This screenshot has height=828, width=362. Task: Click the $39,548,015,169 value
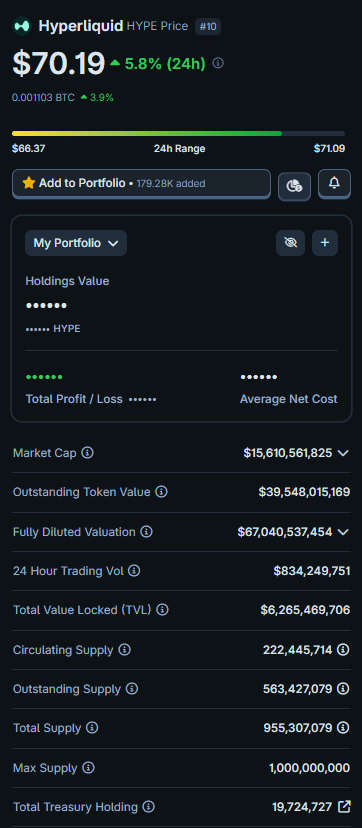coord(304,492)
